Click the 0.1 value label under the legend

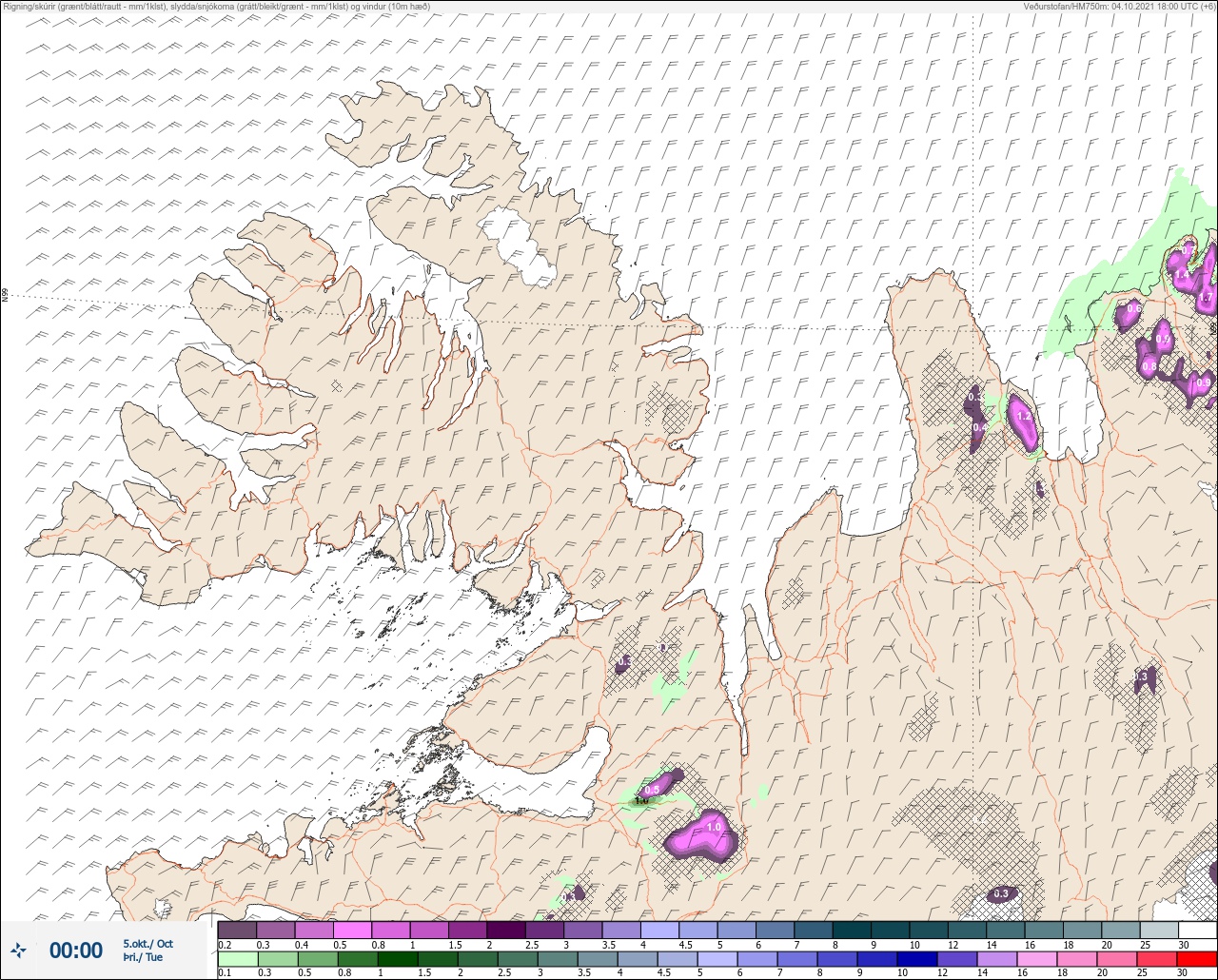[x=225, y=973]
